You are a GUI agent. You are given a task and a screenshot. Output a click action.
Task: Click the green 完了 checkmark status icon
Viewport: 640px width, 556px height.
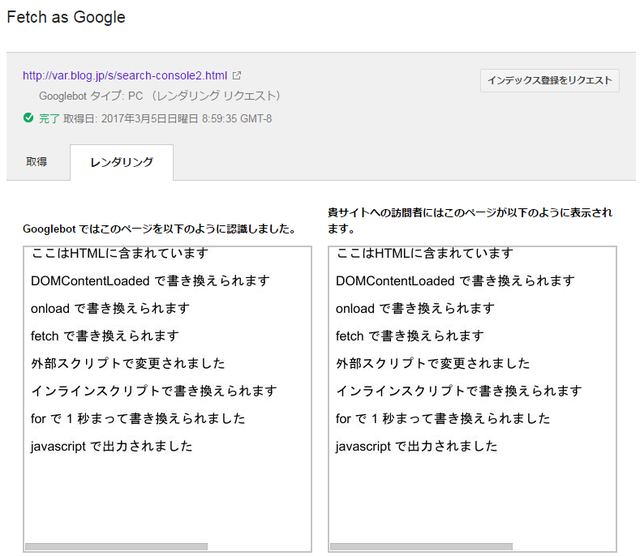pyautogui.click(x=28, y=118)
